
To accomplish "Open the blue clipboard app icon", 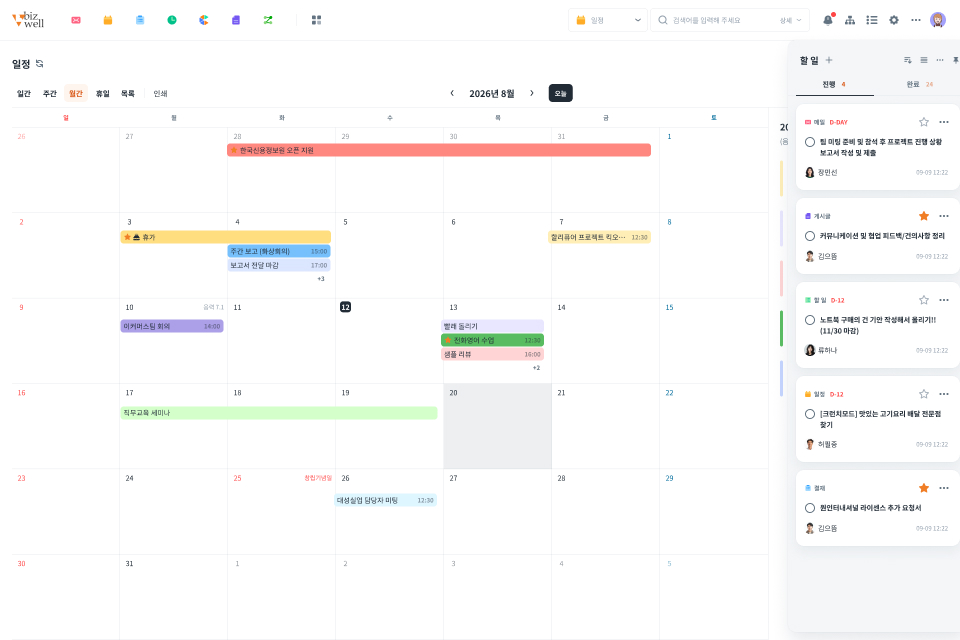I will point(140,20).
